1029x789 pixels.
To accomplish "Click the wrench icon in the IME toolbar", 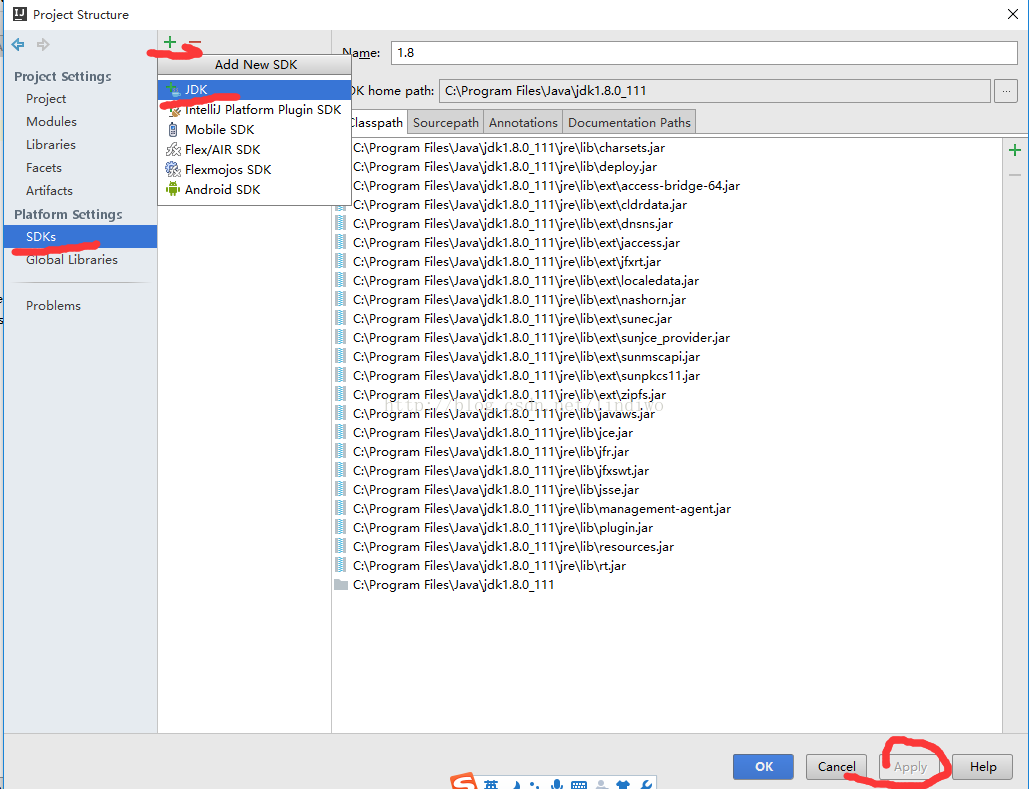I will [x=645, y=784].
